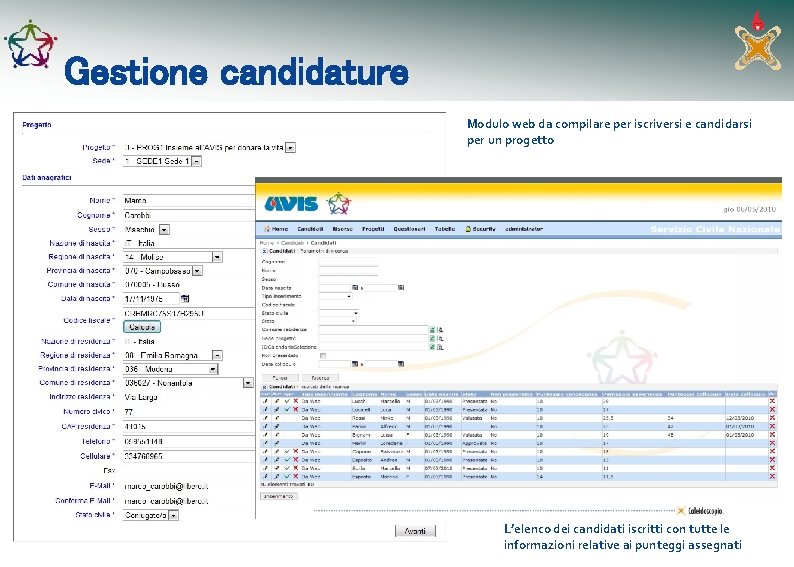Toggle the Non presentato checkbox
The height and width of the screenshot is (567, 794).
pos(323,355)
